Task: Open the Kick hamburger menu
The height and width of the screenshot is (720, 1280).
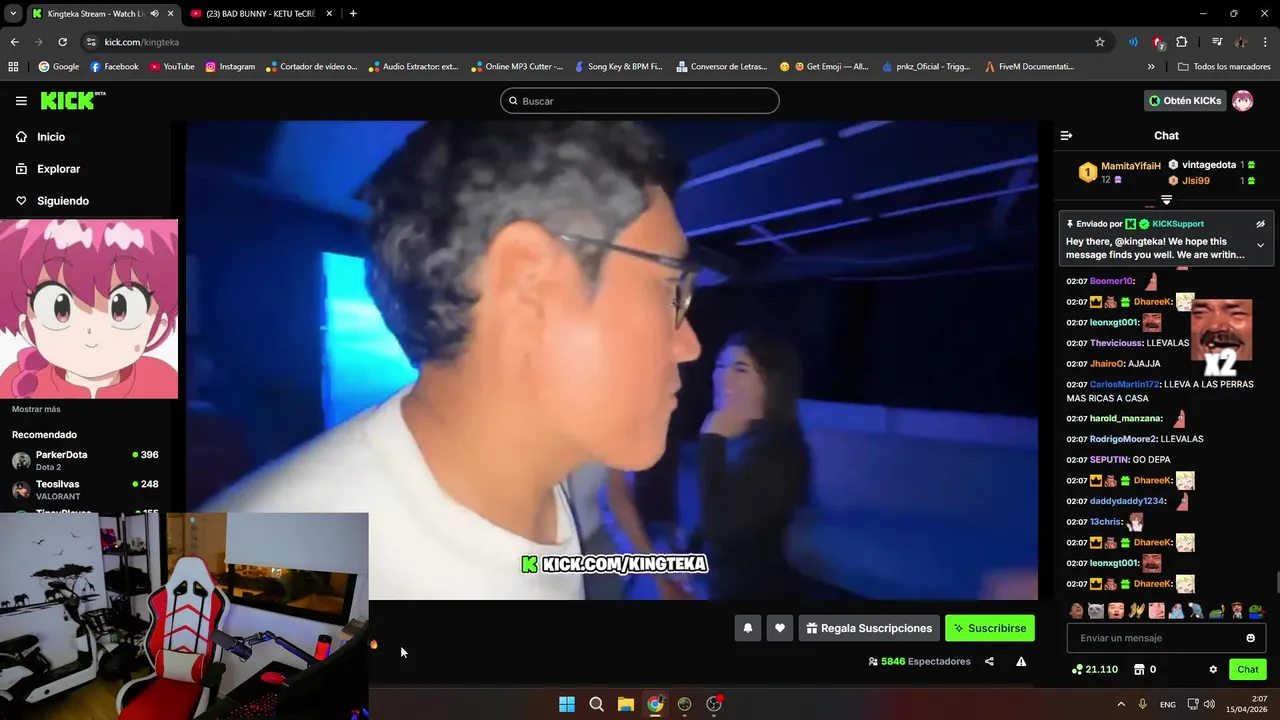Action: [21, 101]
